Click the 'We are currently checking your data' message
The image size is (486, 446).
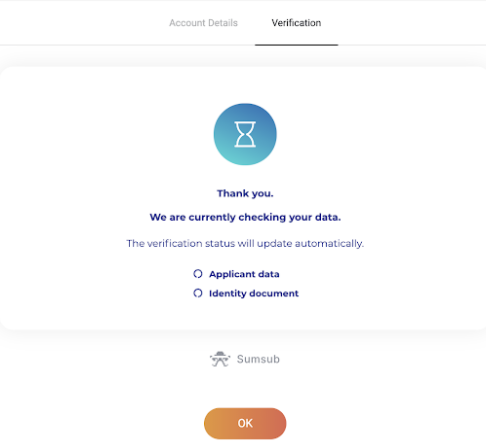(x=245, y=217)
